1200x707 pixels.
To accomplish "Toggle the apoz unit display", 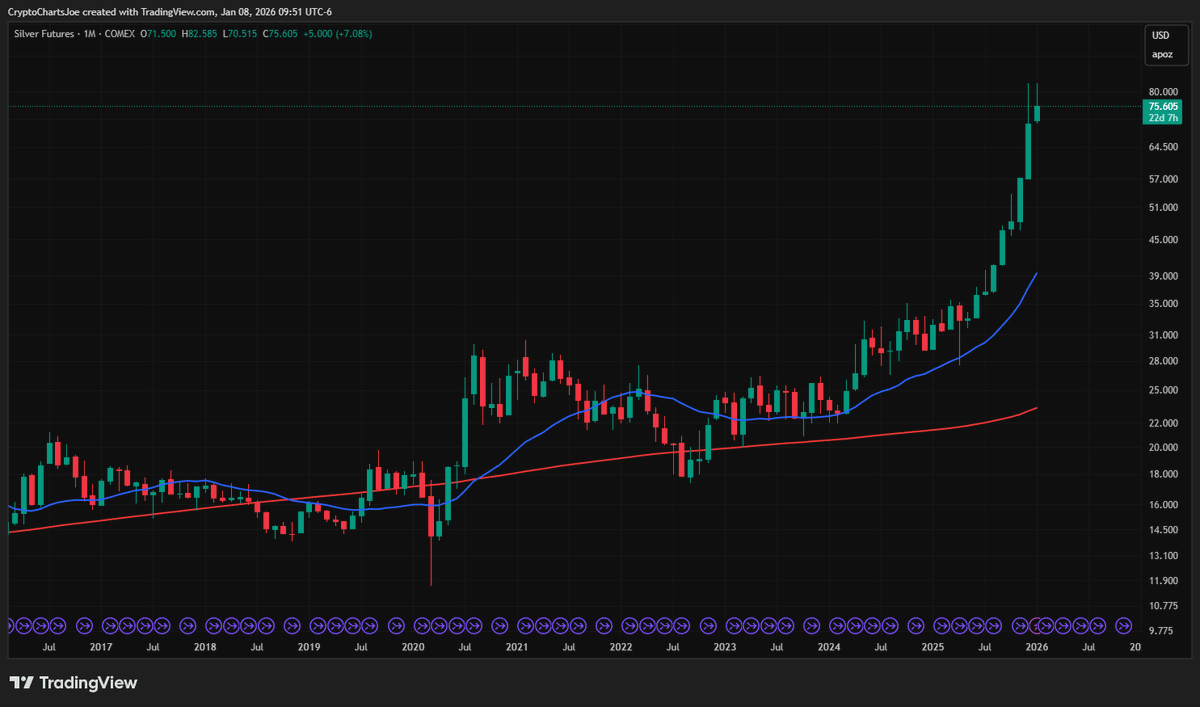I will (1165, 54).
